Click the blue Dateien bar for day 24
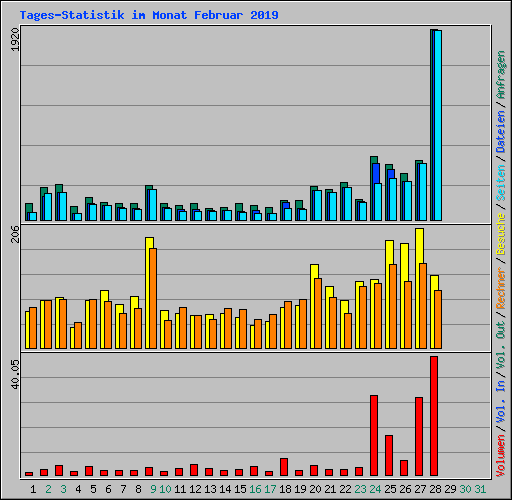512x500 pixels. tap(376, 173)
